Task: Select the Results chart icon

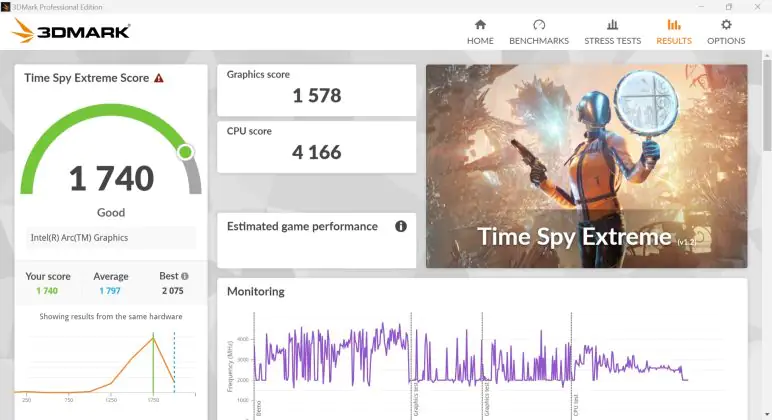Action: [x=674, y=25]
